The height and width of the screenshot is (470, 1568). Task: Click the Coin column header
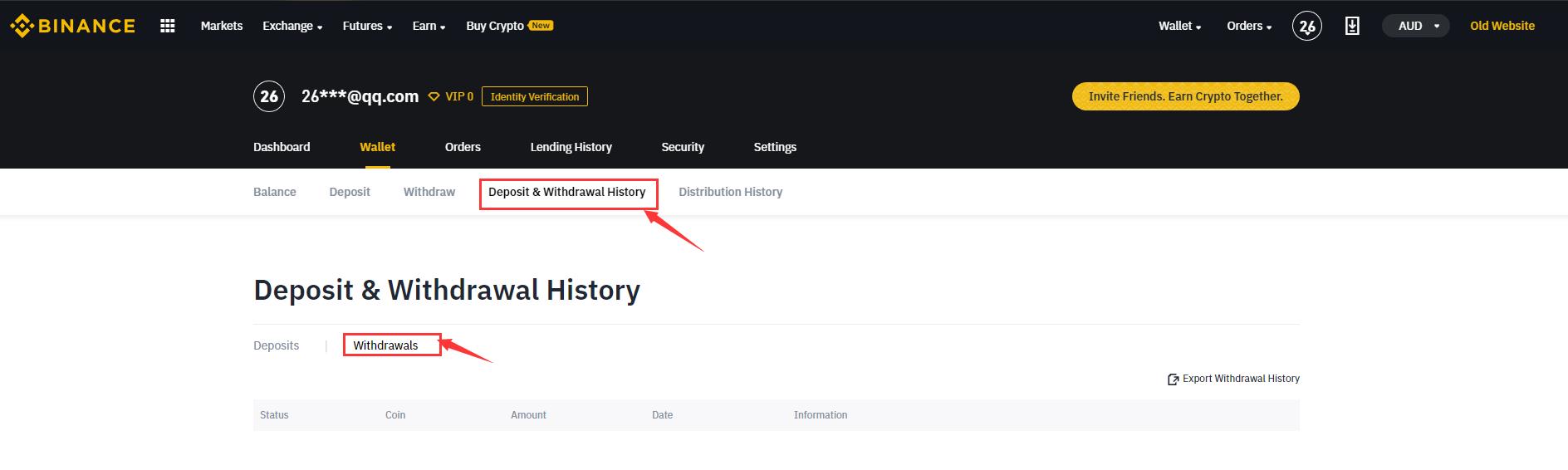395,415
